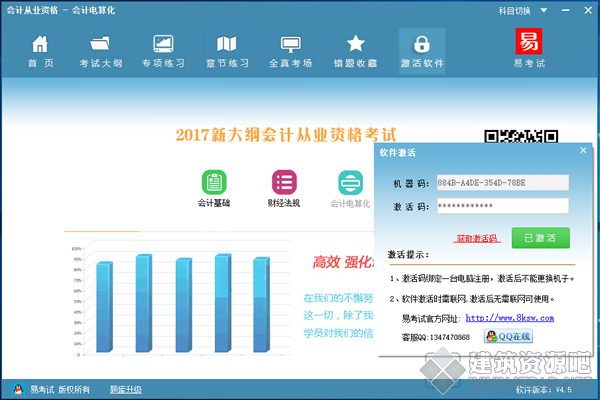Close the 软件激活 dialog
The image size is (600, 400).
(x=583, y=150)
